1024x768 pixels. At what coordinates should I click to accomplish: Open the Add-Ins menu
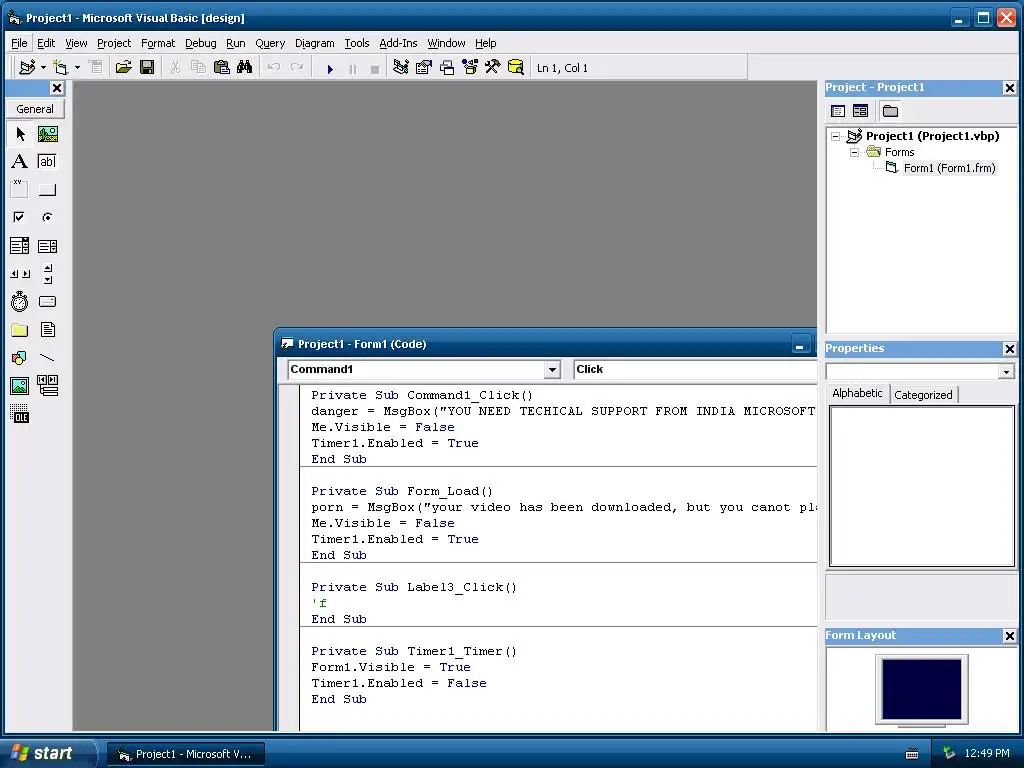point(398,43)
